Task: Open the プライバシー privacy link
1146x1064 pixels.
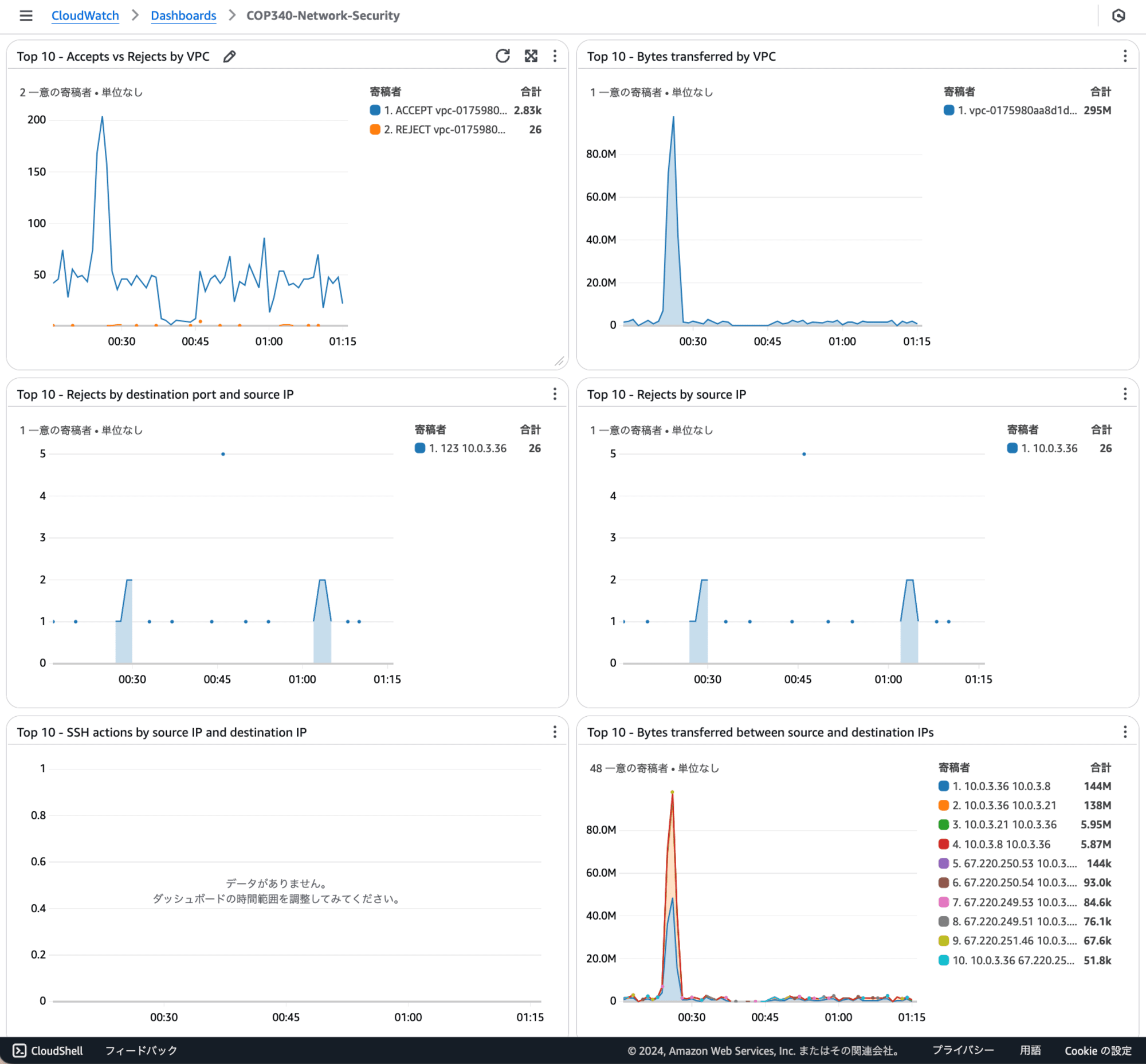Action: click(963, 1050)
